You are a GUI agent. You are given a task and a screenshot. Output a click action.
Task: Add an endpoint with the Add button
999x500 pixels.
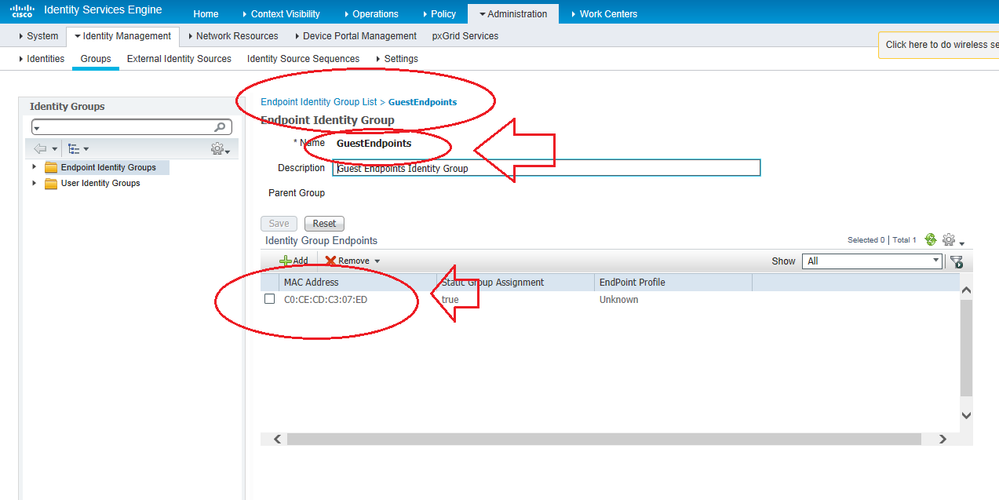tap(294, 261)
